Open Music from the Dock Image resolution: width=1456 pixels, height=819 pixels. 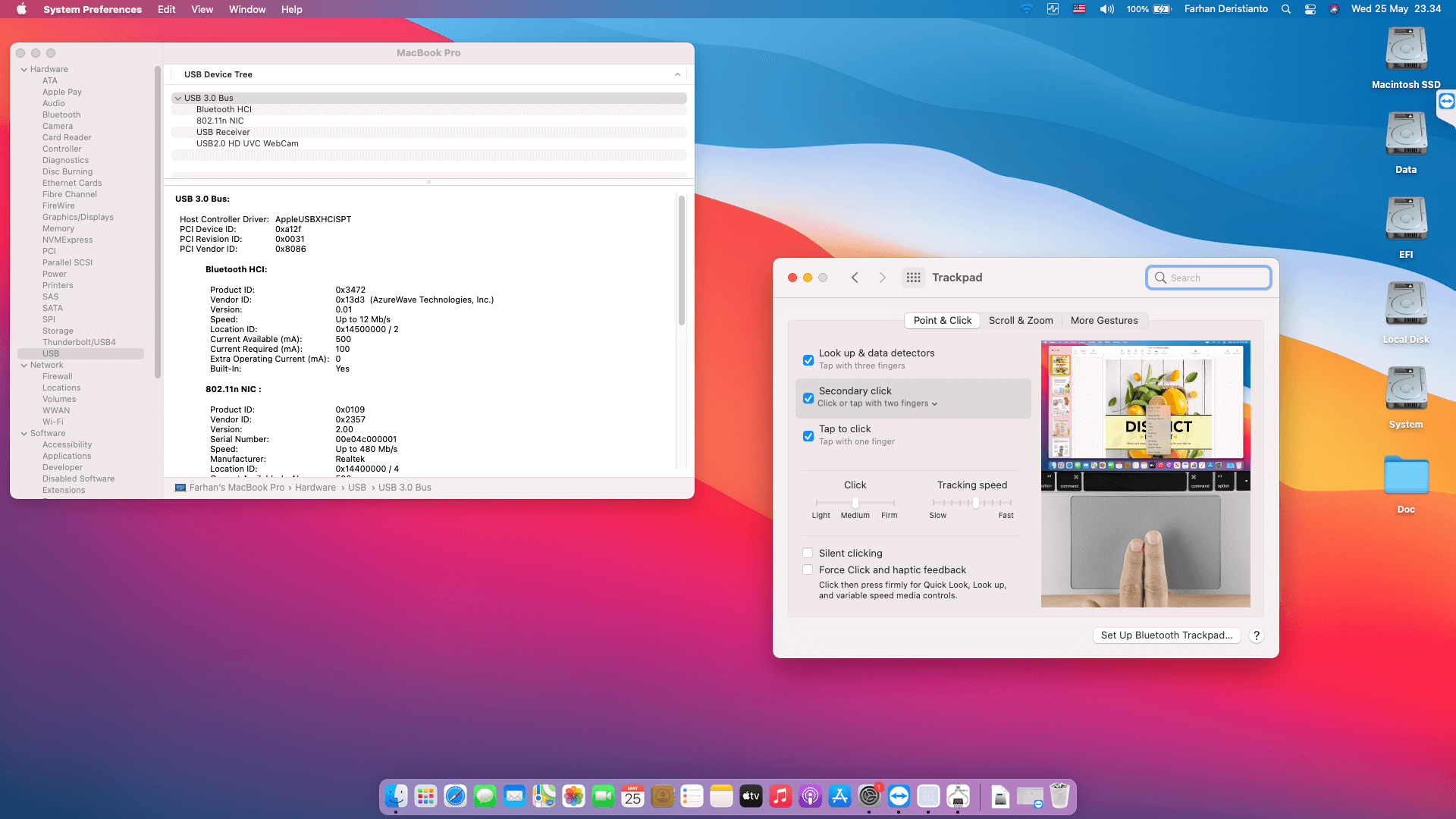click(x=780, y=796)
